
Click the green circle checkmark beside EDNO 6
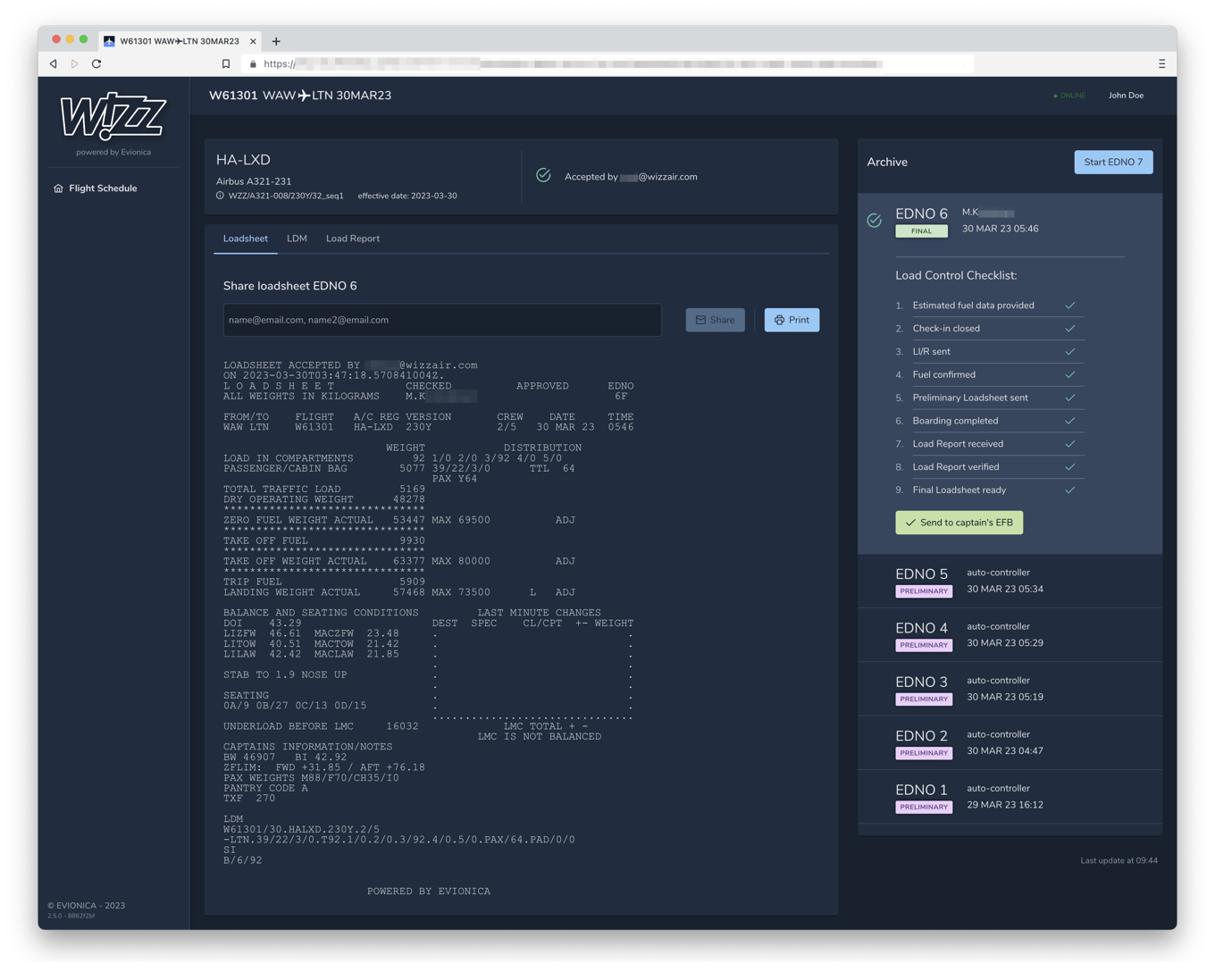point(874,220)
